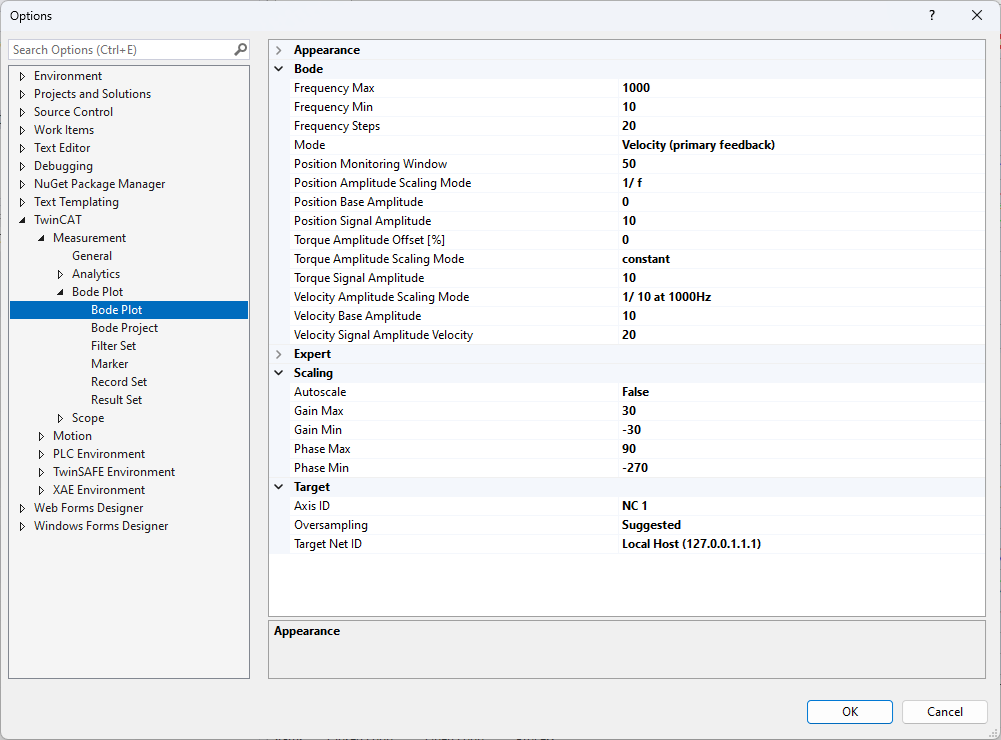1001x740 pixels.
Task: Edit Frequency Max value 1000
Action: (x=801, y=87)
